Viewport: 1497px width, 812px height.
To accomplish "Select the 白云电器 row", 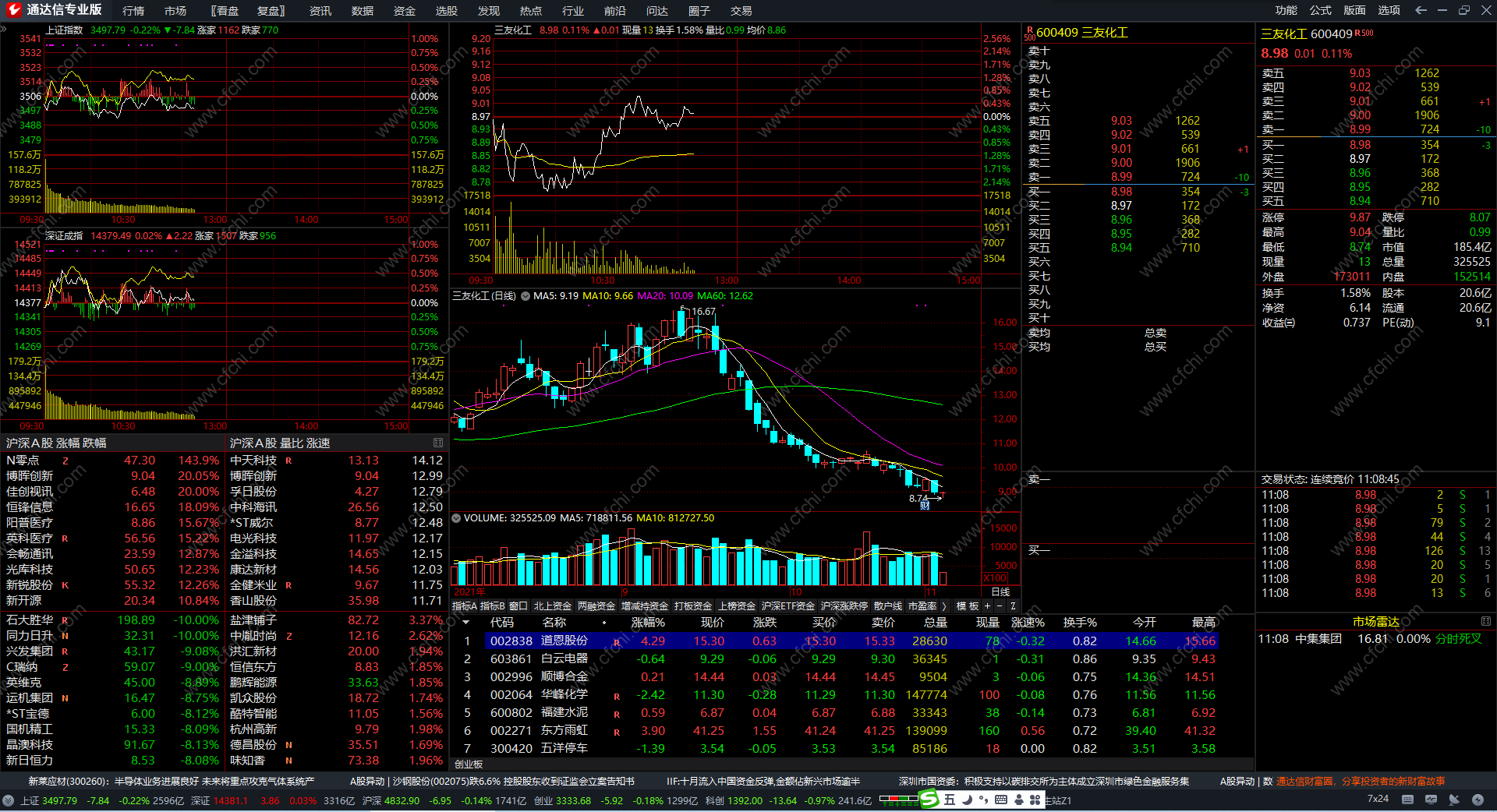I will point(834,659).
